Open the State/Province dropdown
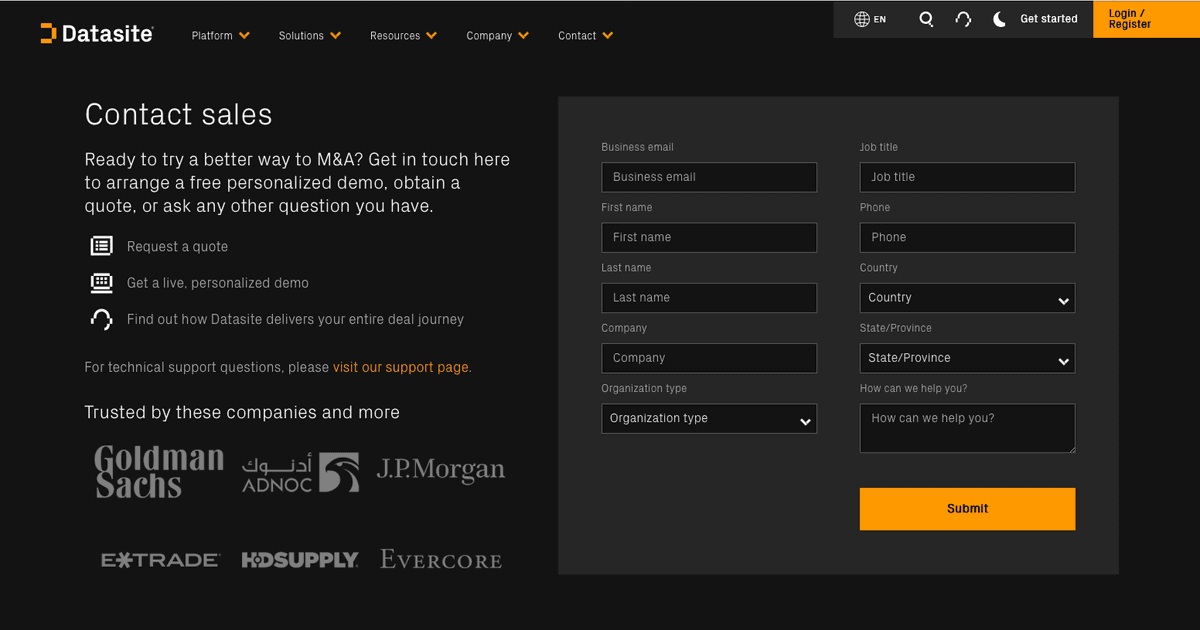The width and height of the screenshot is (1200, 630). click(967, 358)
